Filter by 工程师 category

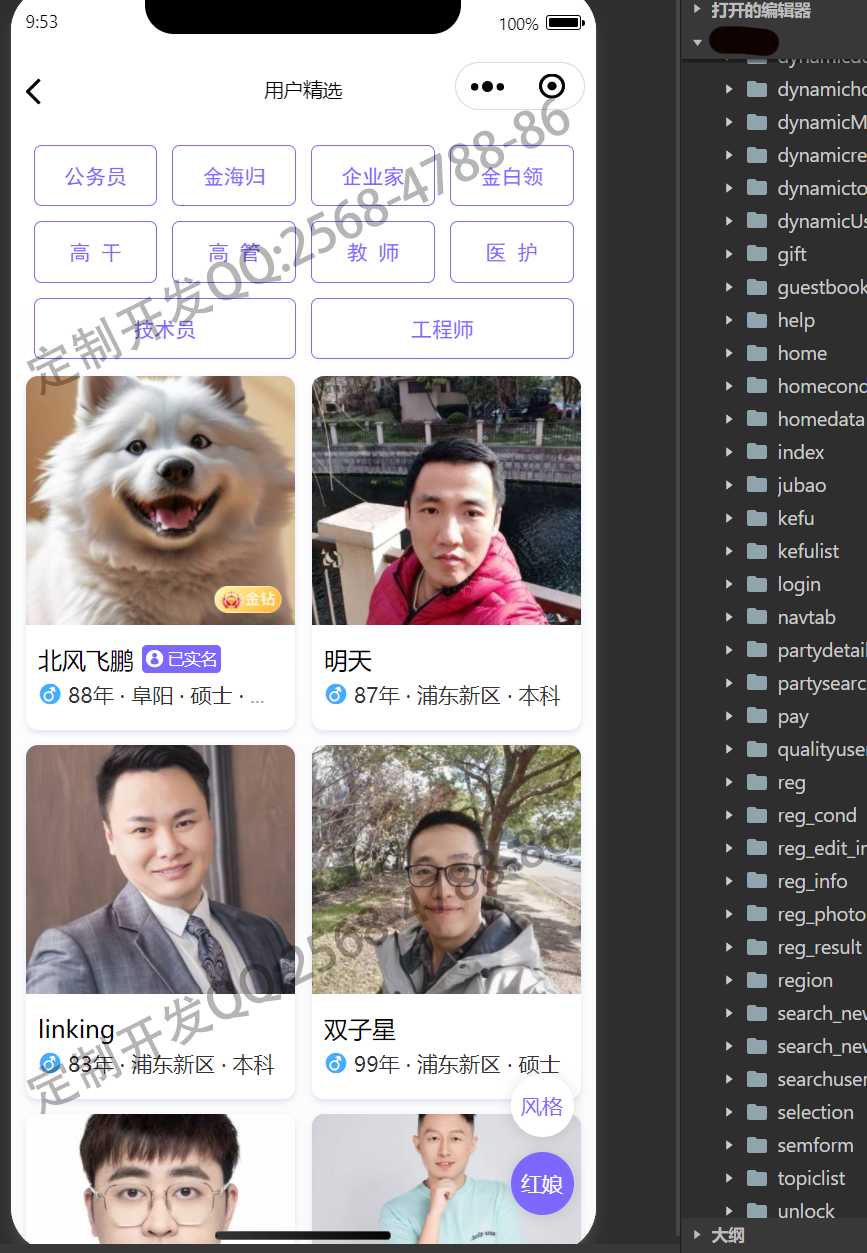tap(442, 328)
